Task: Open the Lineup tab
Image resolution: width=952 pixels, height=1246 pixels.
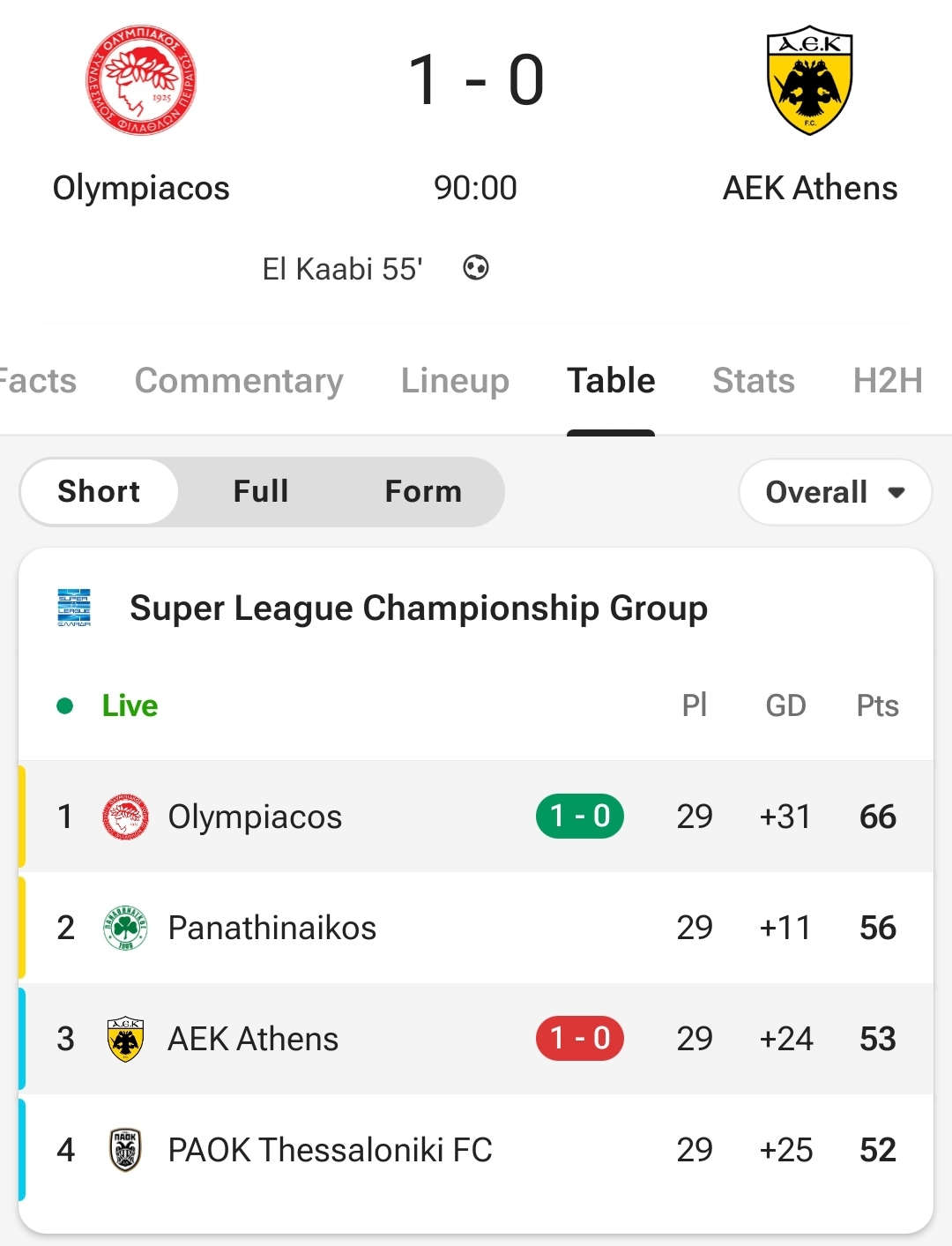Action: point(455,380)
